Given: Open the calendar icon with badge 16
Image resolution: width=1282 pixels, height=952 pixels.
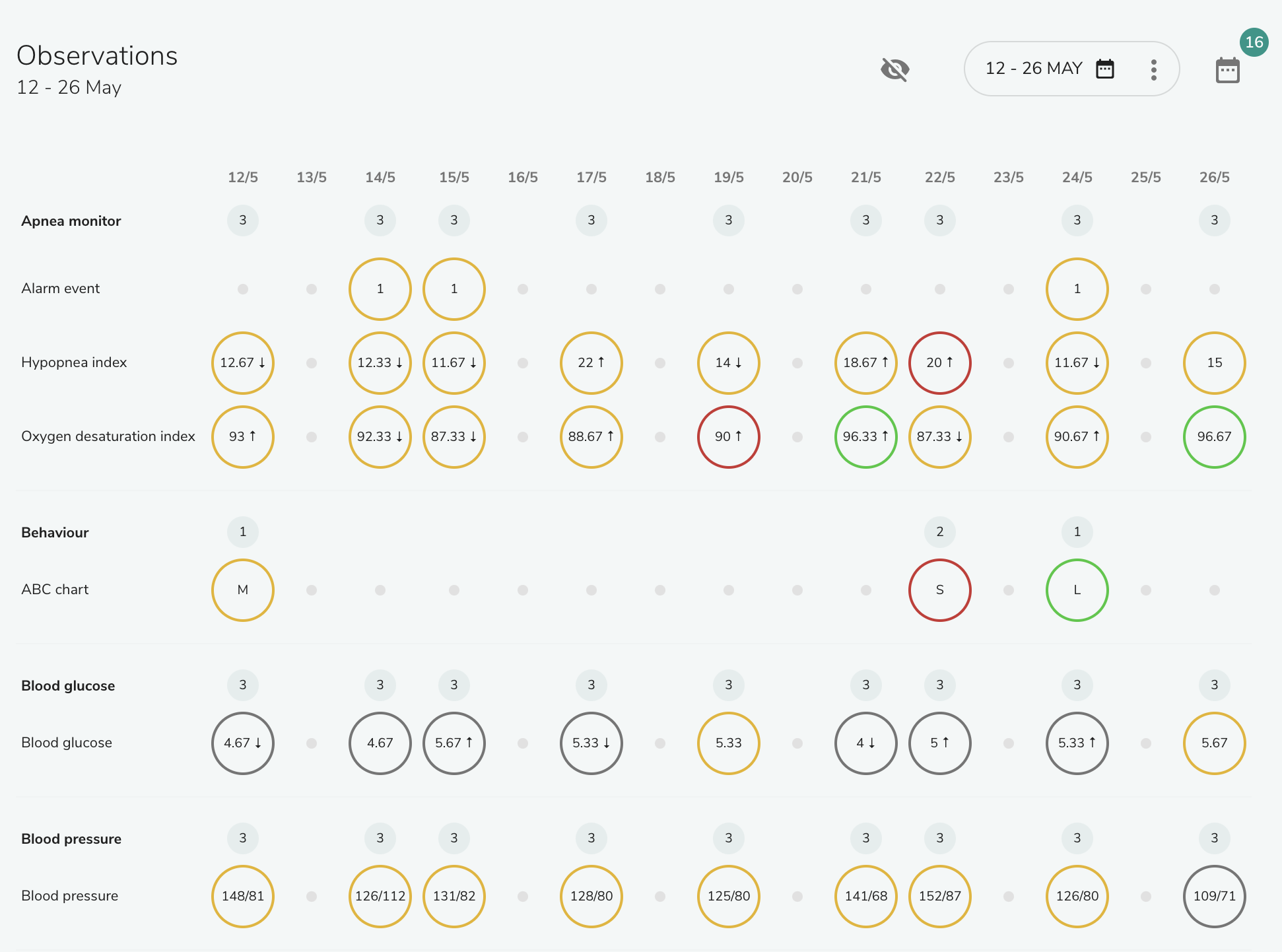Looking at the screenshot, I should click(x=1228, y=70).
